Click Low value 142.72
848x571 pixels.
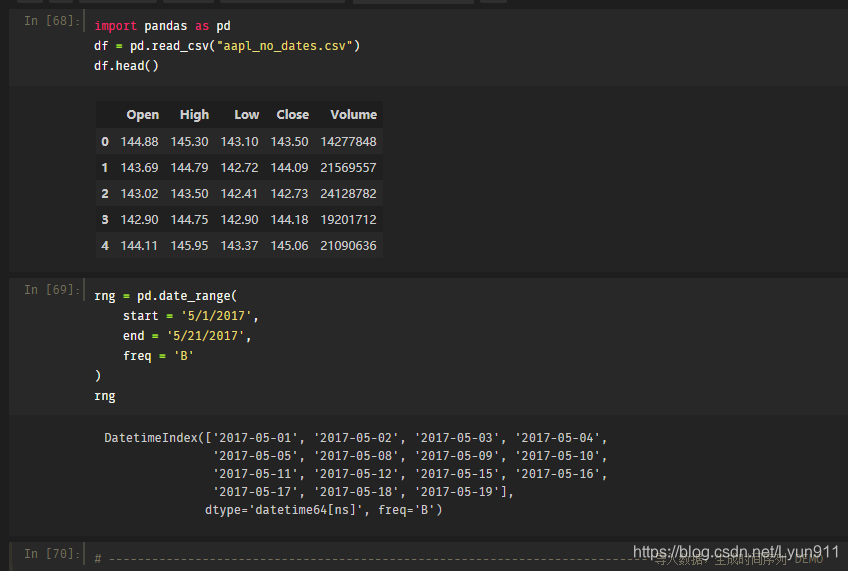tap(240, 168)
